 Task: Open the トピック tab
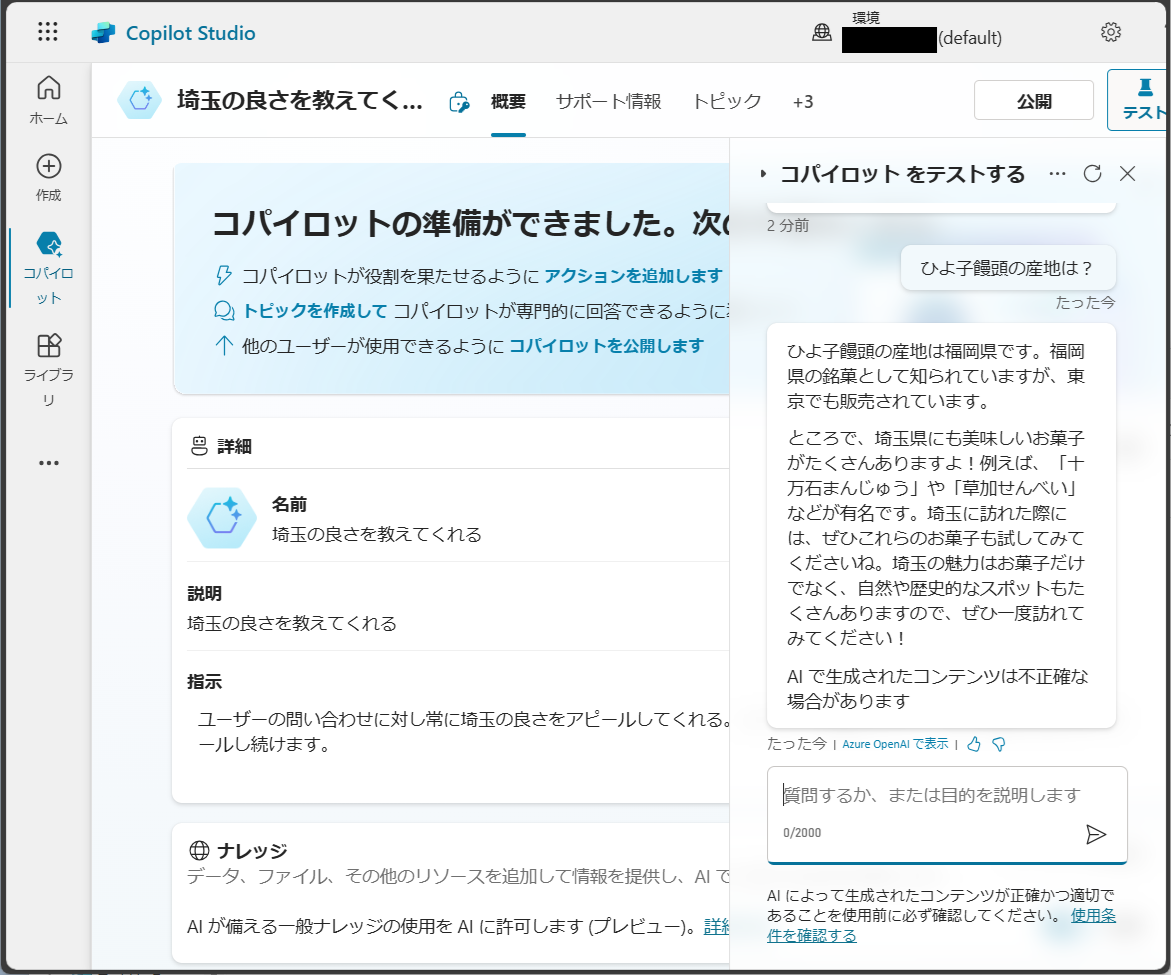727,102
